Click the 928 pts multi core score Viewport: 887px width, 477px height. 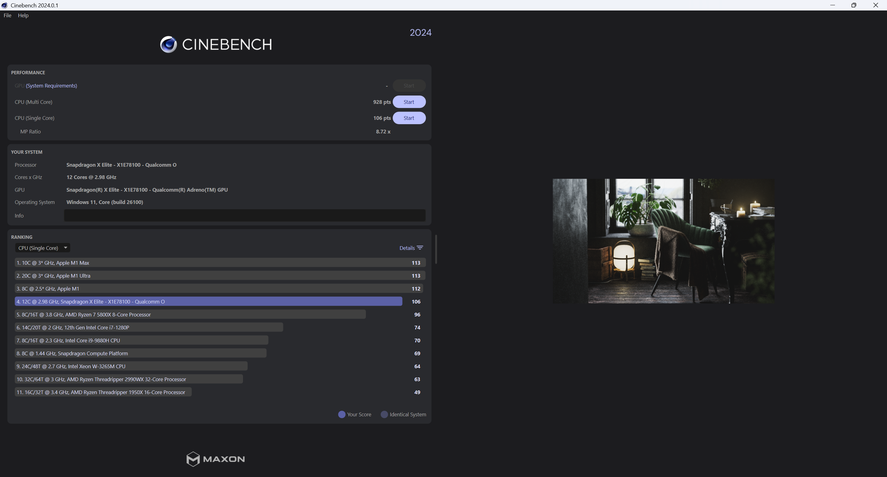coord(382,102)
